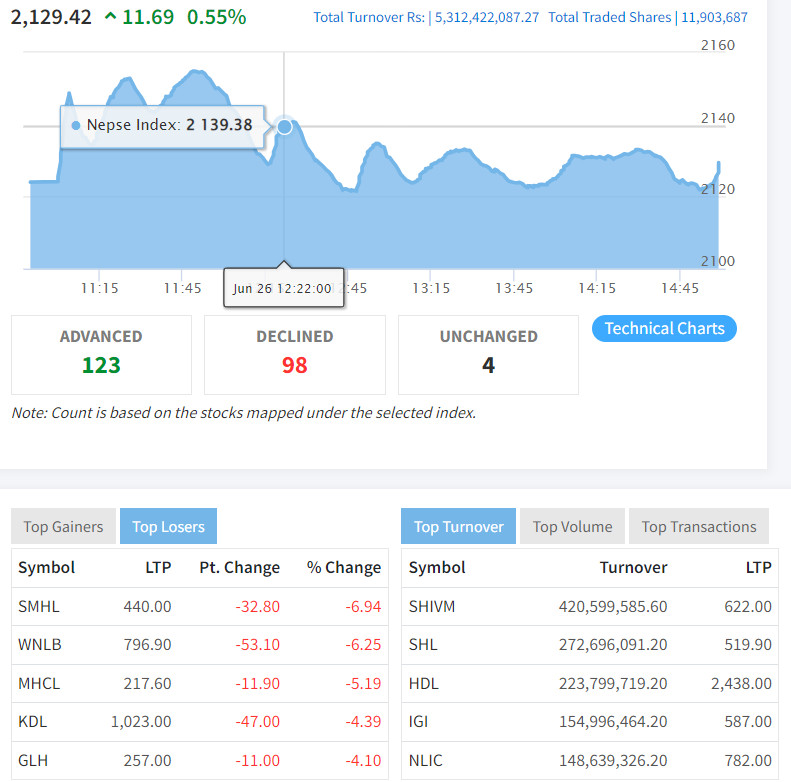The height and width of the screenshot is (782, 791).
Task: Open SHIVM symbol in Top Turnover
Action: pos(432,606)
